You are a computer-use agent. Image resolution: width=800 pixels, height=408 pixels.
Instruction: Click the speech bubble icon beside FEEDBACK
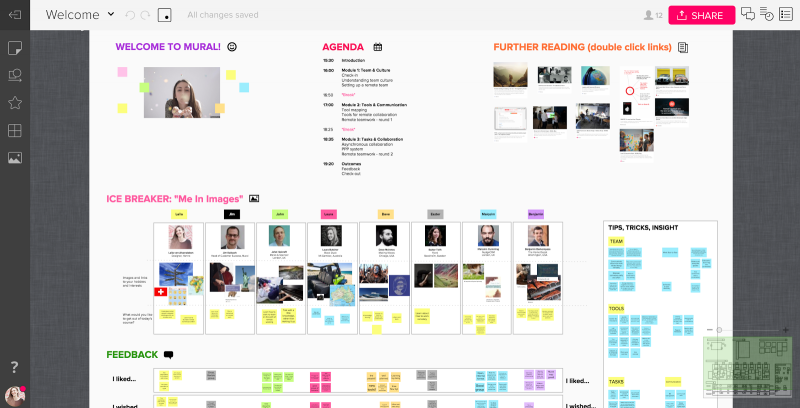[168, 355]
